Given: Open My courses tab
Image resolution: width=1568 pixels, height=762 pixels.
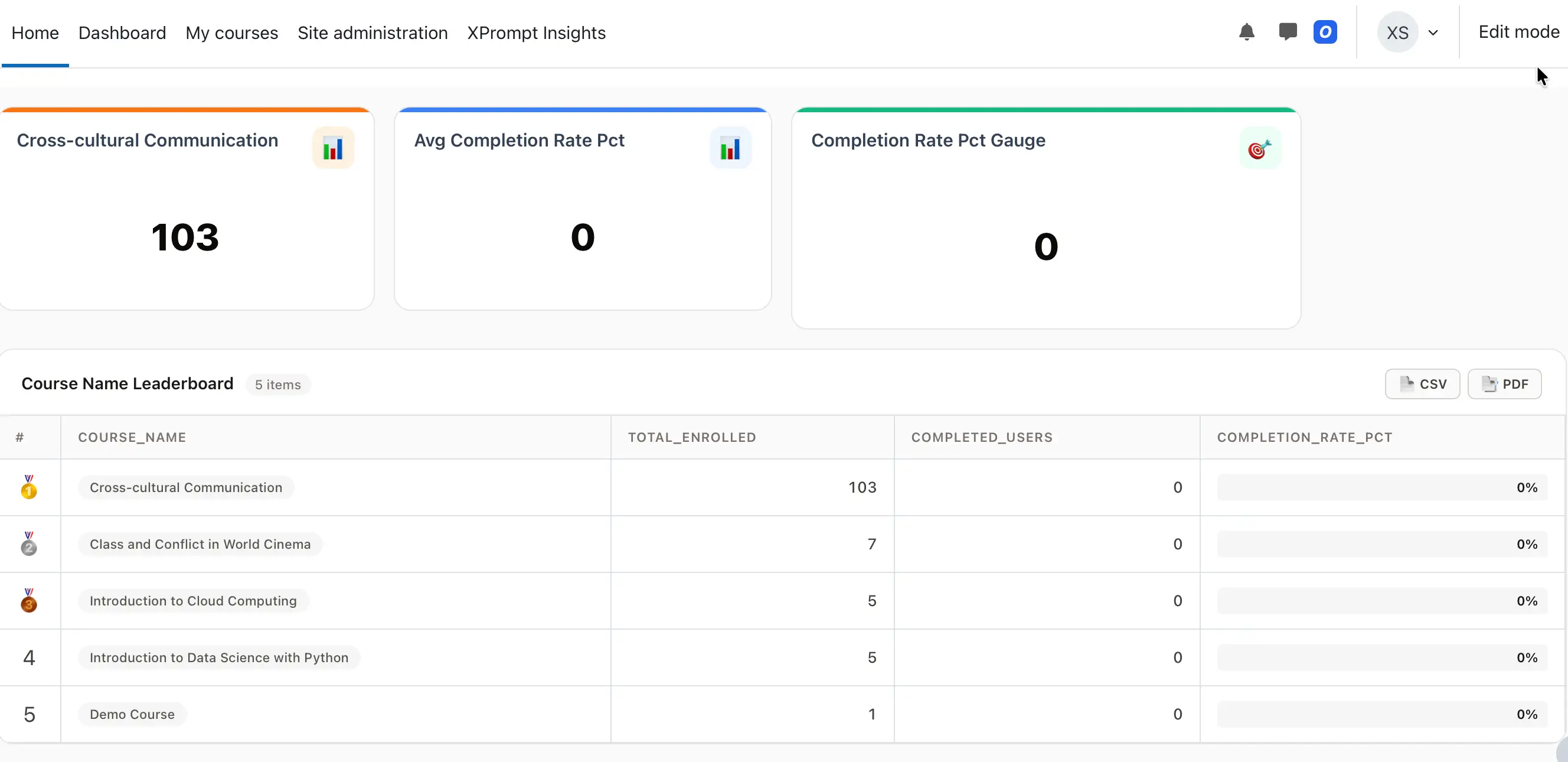Looking at the screenshot, I should (x=232, y=33).
